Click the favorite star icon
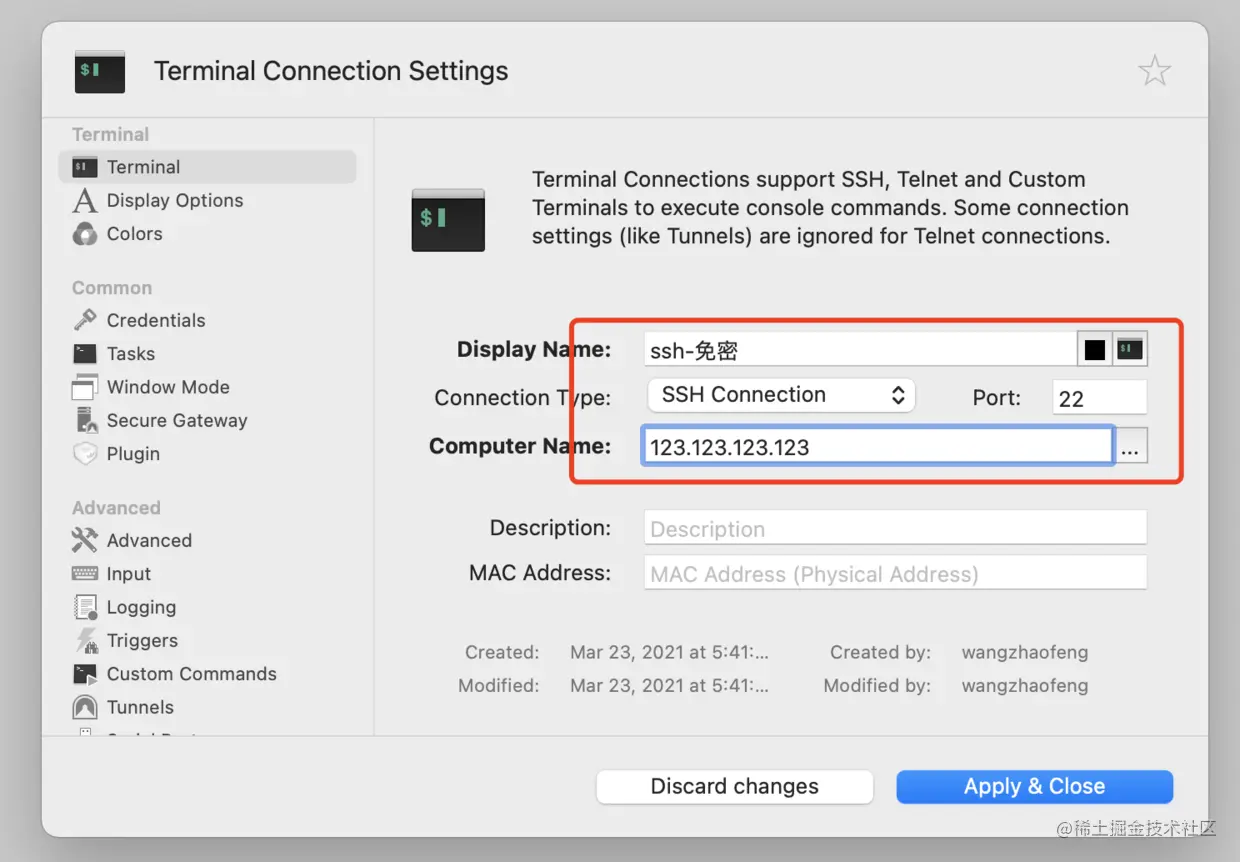 (x=1154, y=71)
